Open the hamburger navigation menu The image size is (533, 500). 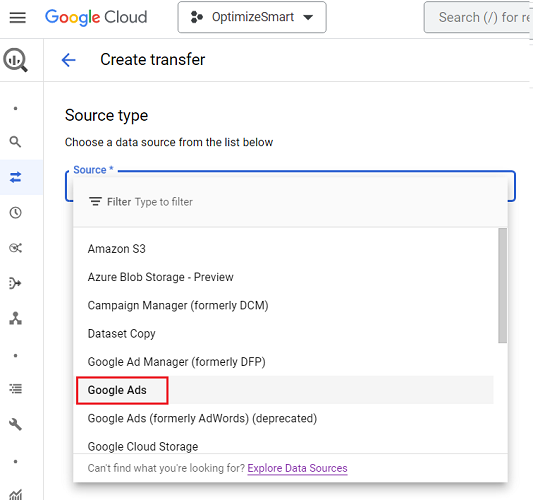coord(18,17)
